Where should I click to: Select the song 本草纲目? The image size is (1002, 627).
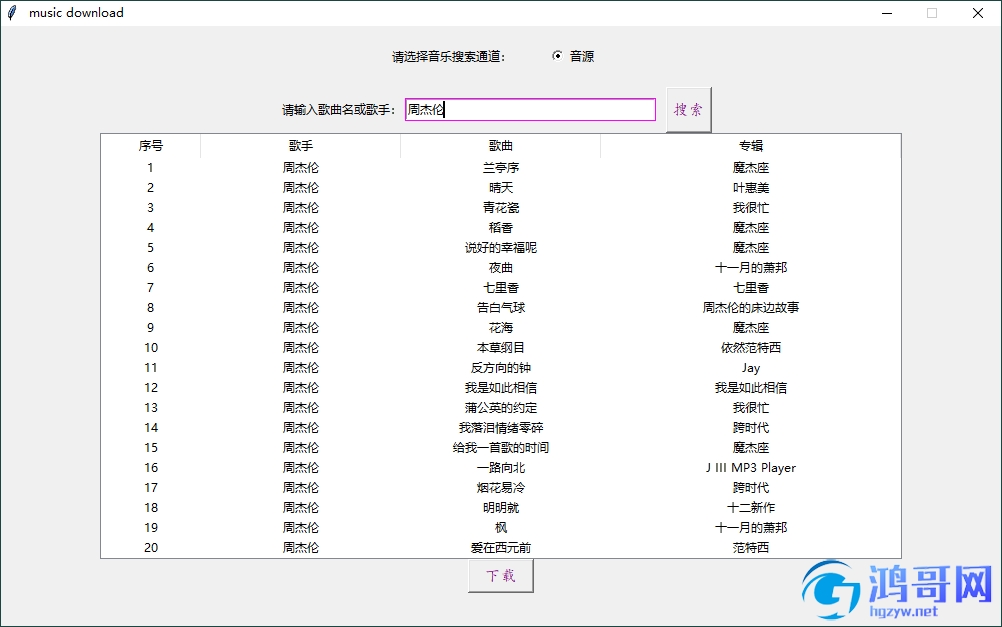pyautogui.click(x=500, y=348)
